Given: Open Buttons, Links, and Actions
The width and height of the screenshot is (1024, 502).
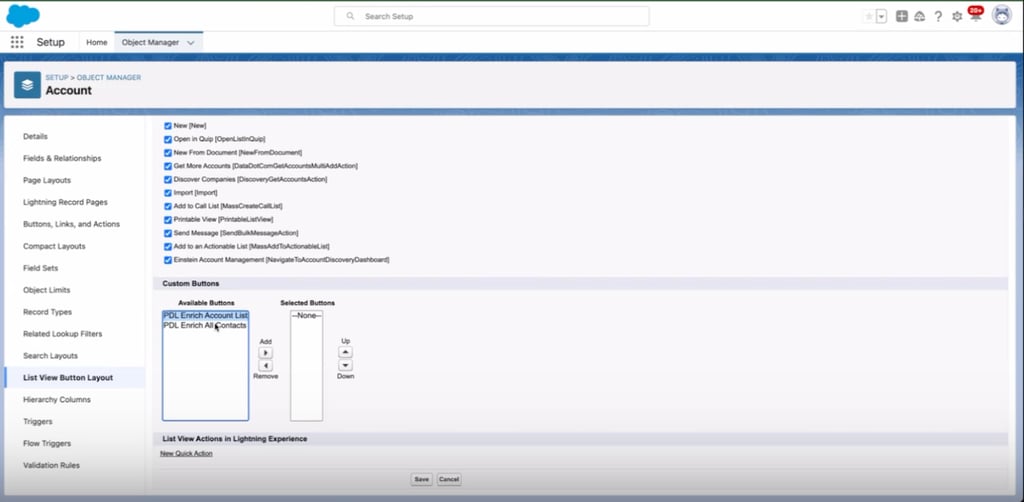Looking at the screenshot, I should 71,224.
